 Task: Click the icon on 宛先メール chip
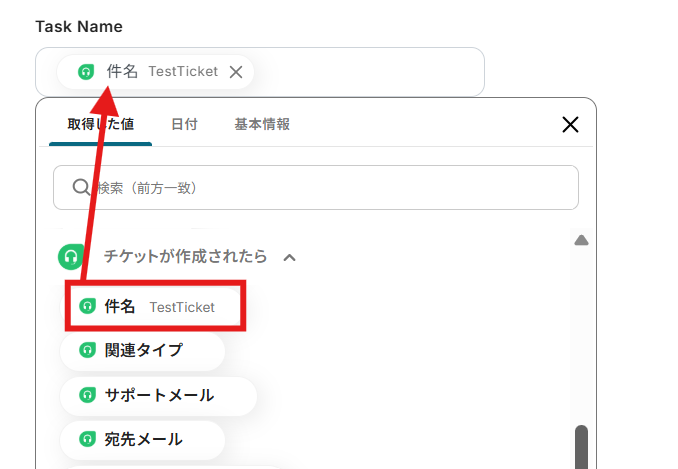87,439
